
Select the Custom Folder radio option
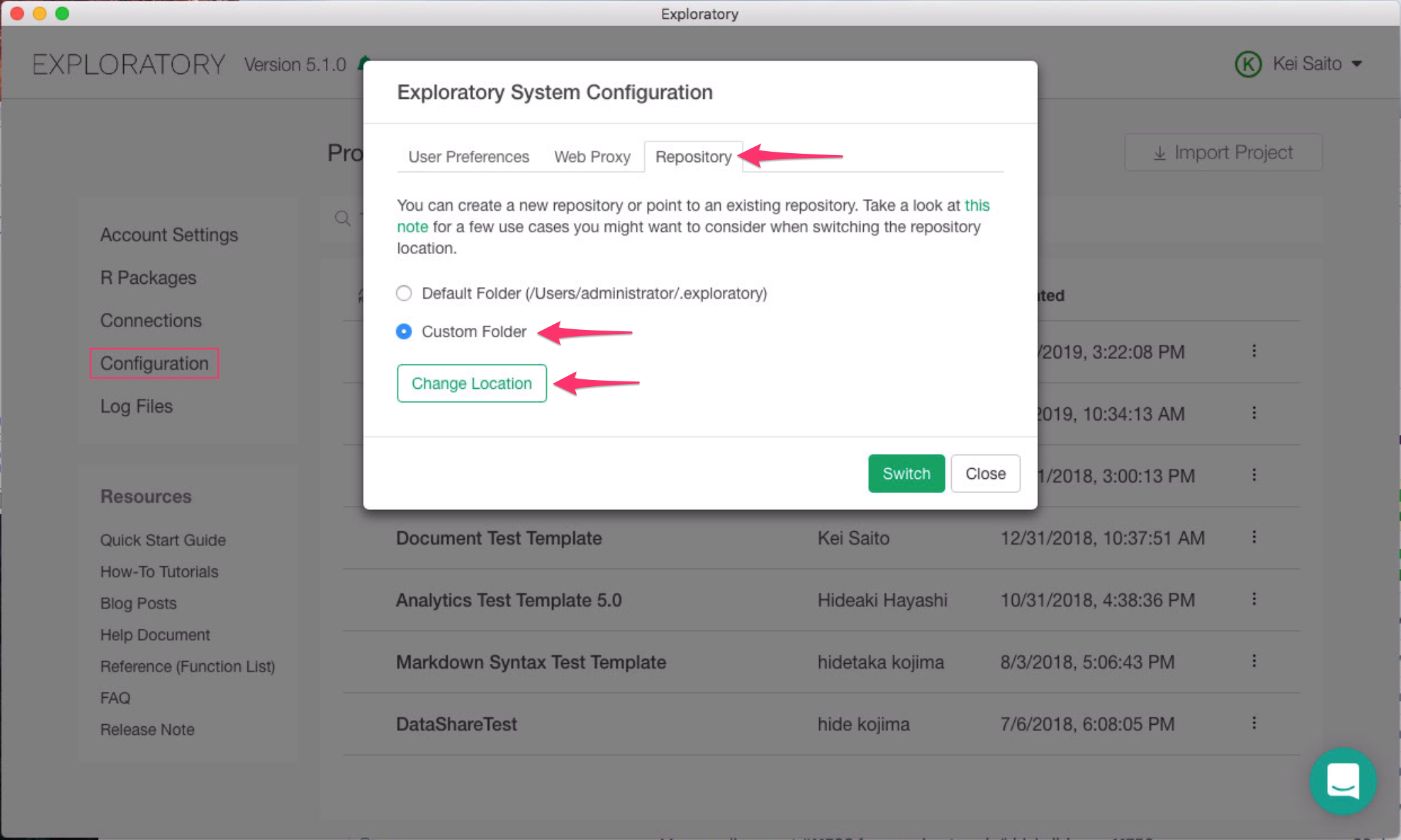click(404, 331)
